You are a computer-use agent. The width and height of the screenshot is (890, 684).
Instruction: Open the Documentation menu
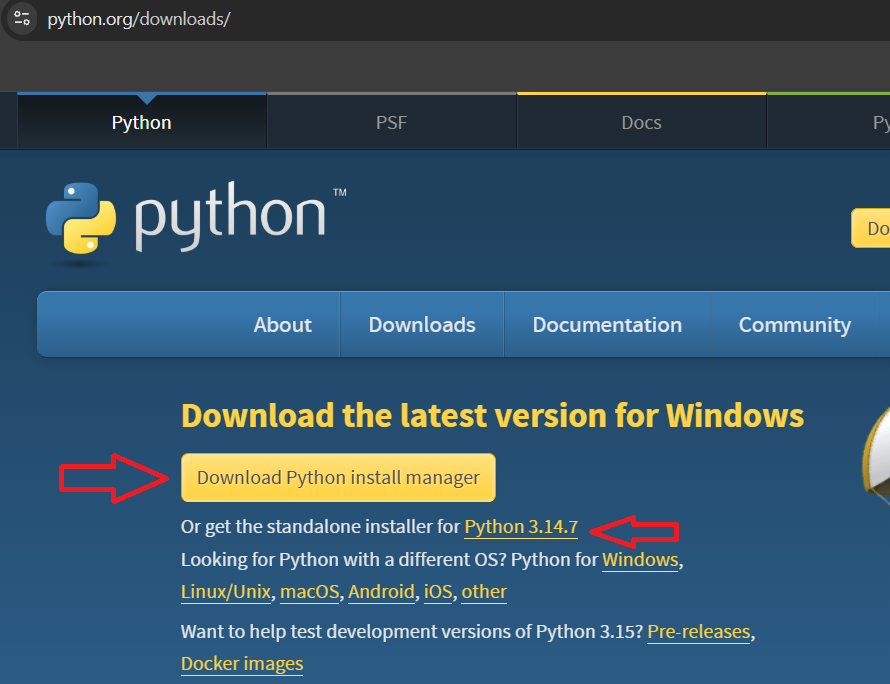point(607,325)
